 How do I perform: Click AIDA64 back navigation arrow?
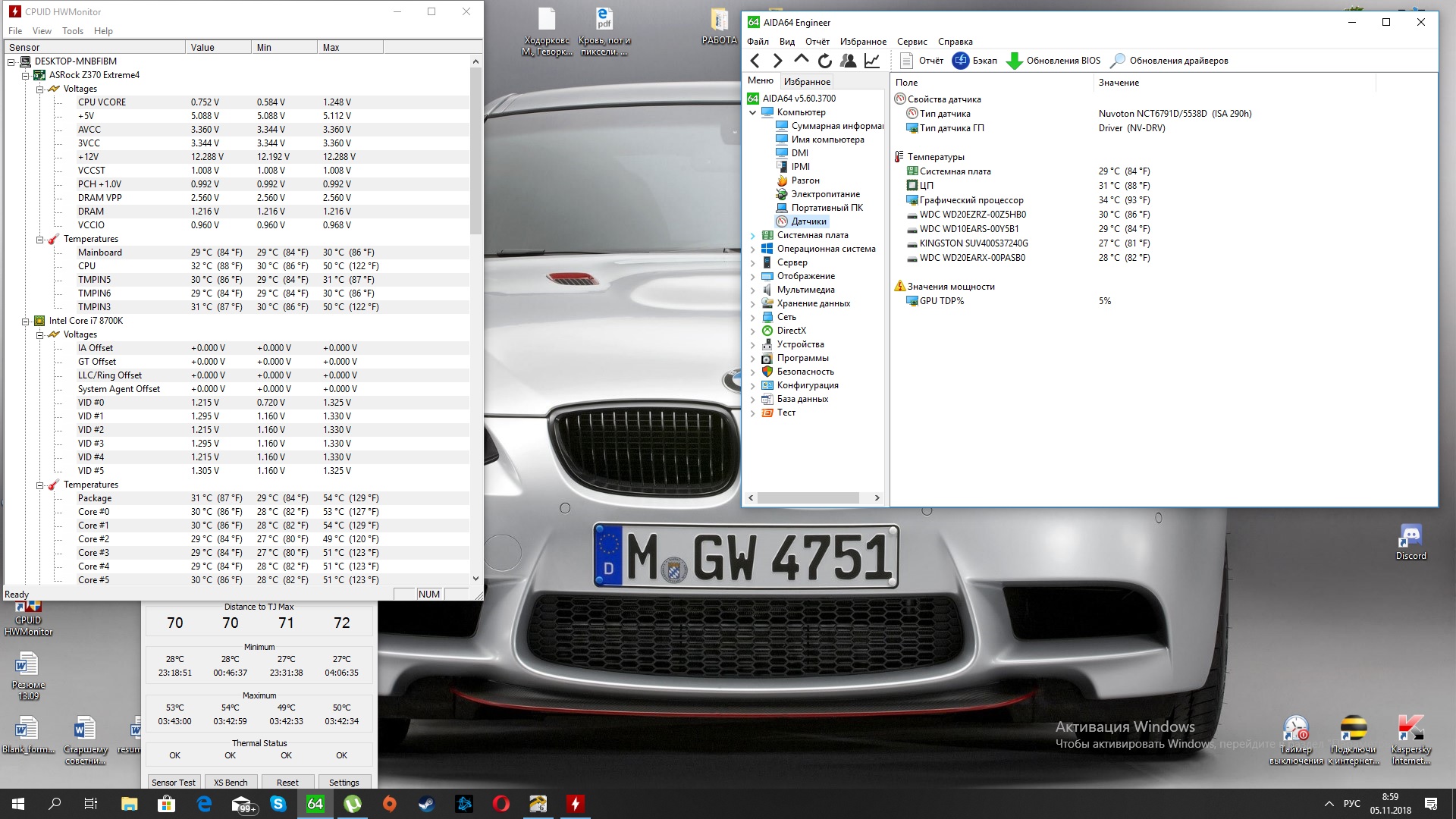(755, 61)
